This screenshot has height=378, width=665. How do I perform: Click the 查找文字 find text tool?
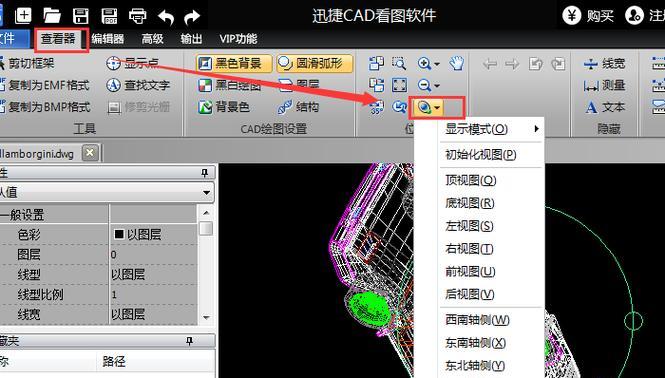point(138,85)
